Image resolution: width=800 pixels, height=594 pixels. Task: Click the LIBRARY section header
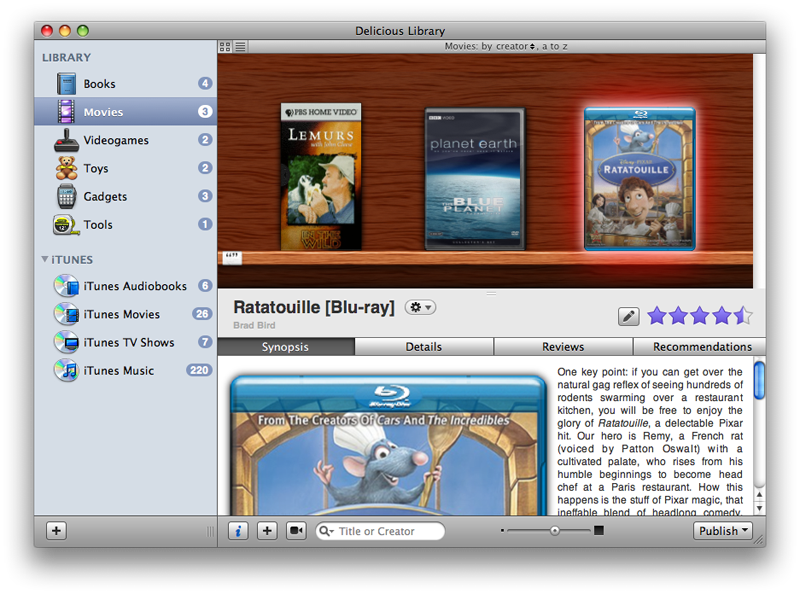66,57
